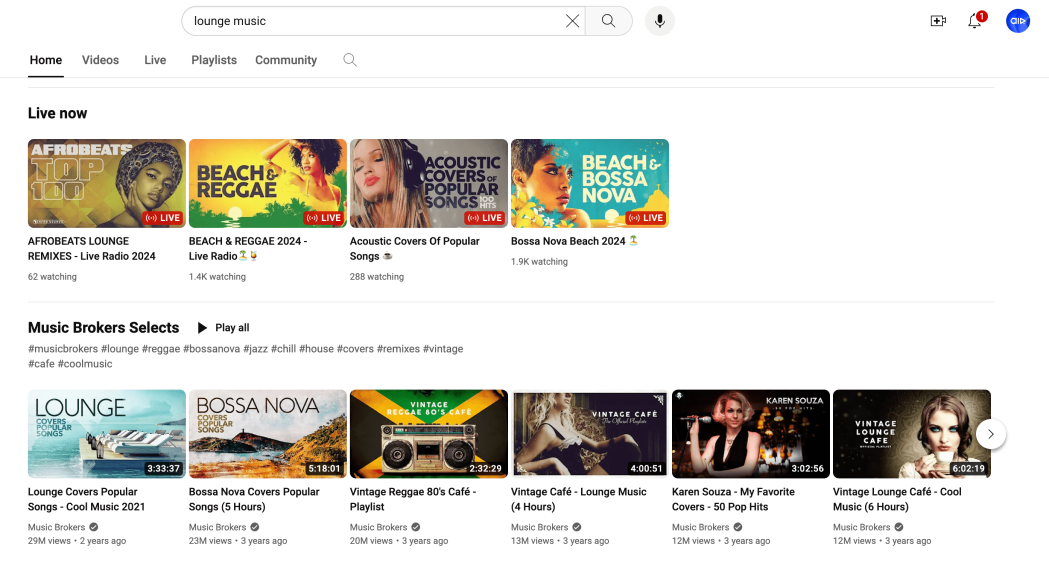Click Music Brokers channel under Vintage Reggae video
The height and width of the screenshot is (561, 1049).
pos(379,527)
